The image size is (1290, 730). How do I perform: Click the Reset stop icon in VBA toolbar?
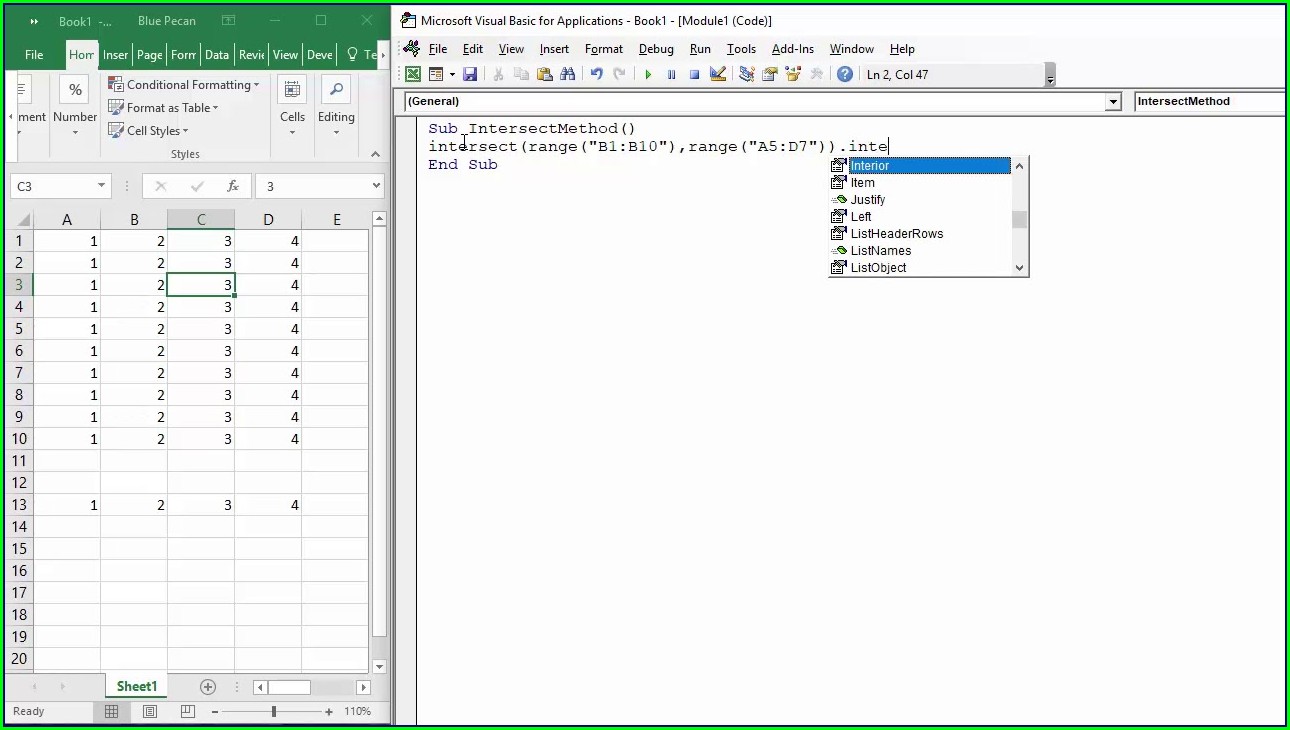(694, 74)
